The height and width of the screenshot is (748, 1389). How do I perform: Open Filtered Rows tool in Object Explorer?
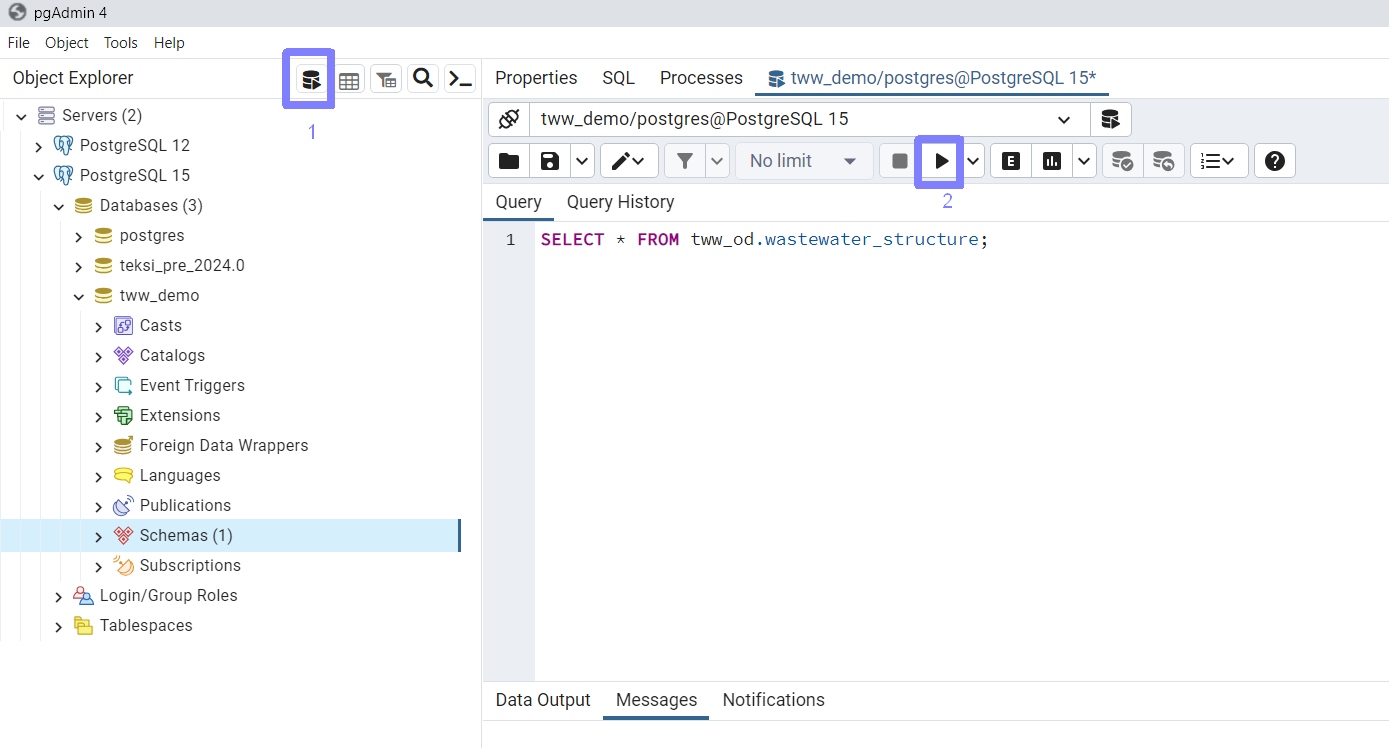(x=386, y=80)
